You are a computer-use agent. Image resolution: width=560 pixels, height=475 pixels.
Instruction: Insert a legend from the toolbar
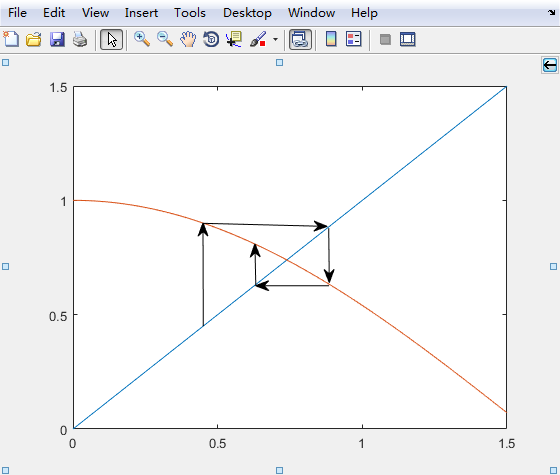354,39
